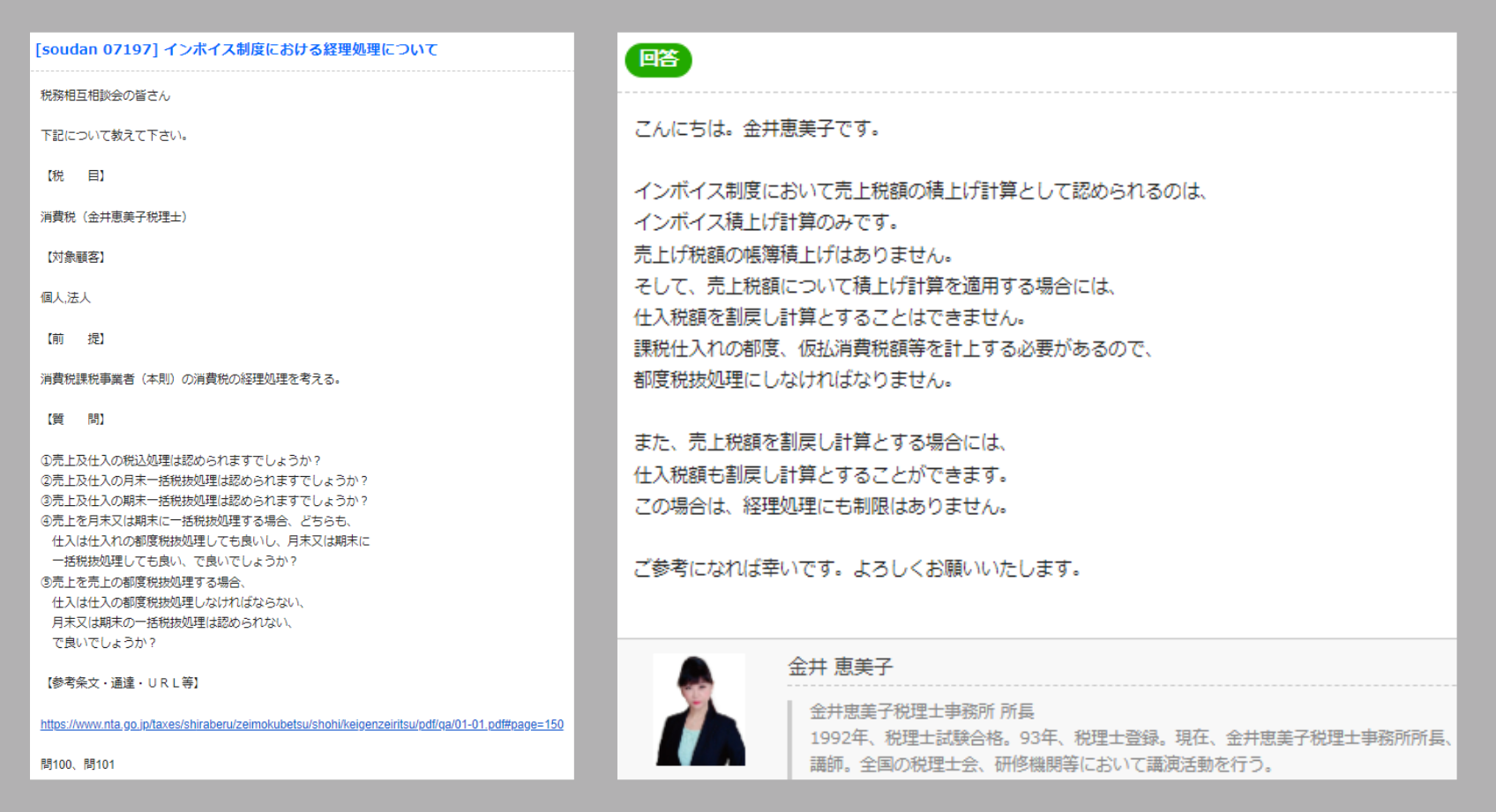Click the 【質　問】 section heading
Screen dimensions: 1496x812
(76, 419)
